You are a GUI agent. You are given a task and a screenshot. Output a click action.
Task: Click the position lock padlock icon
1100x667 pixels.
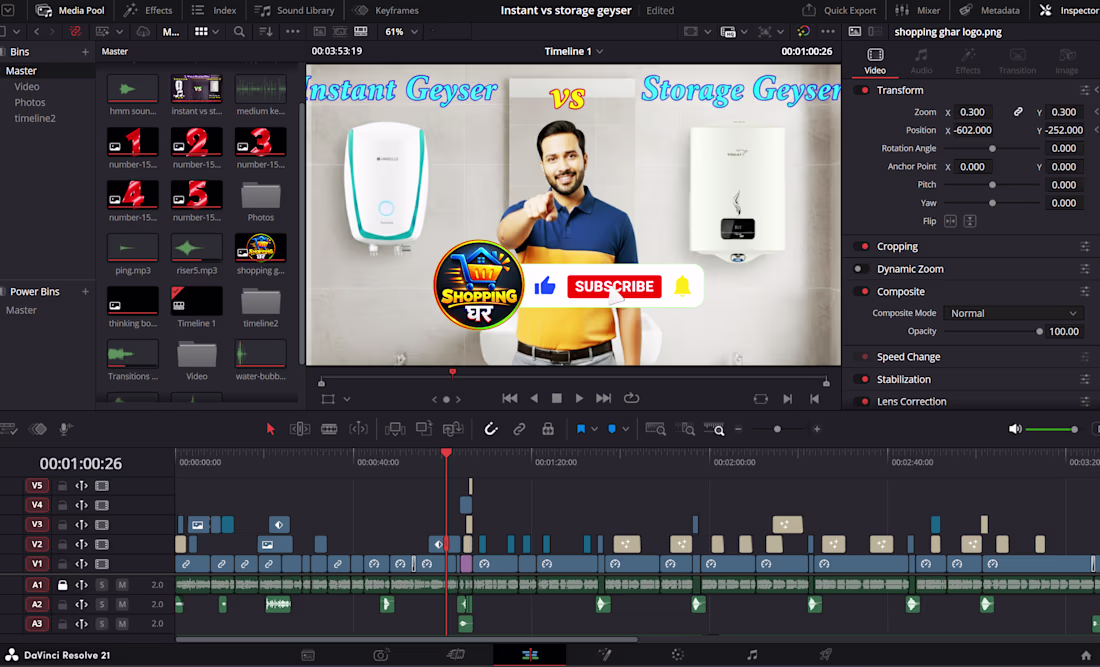pyautogui.click(x=548, y=429)
